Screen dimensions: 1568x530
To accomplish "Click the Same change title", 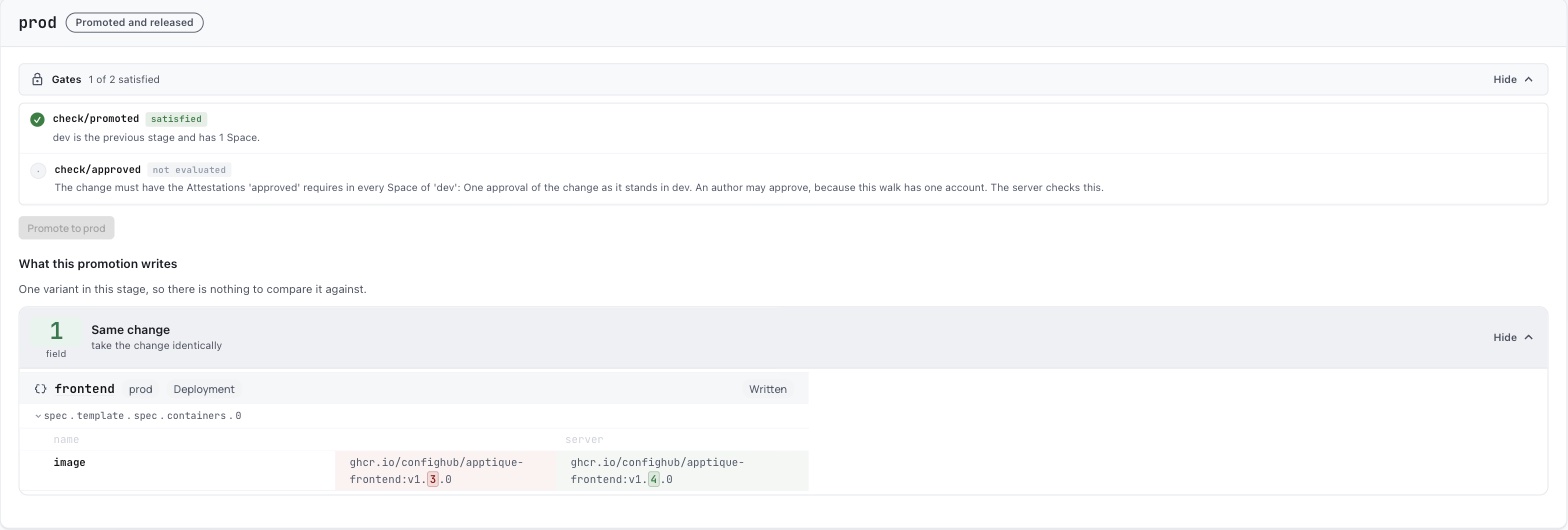I will pyautogui.click(x=130, y=330).
